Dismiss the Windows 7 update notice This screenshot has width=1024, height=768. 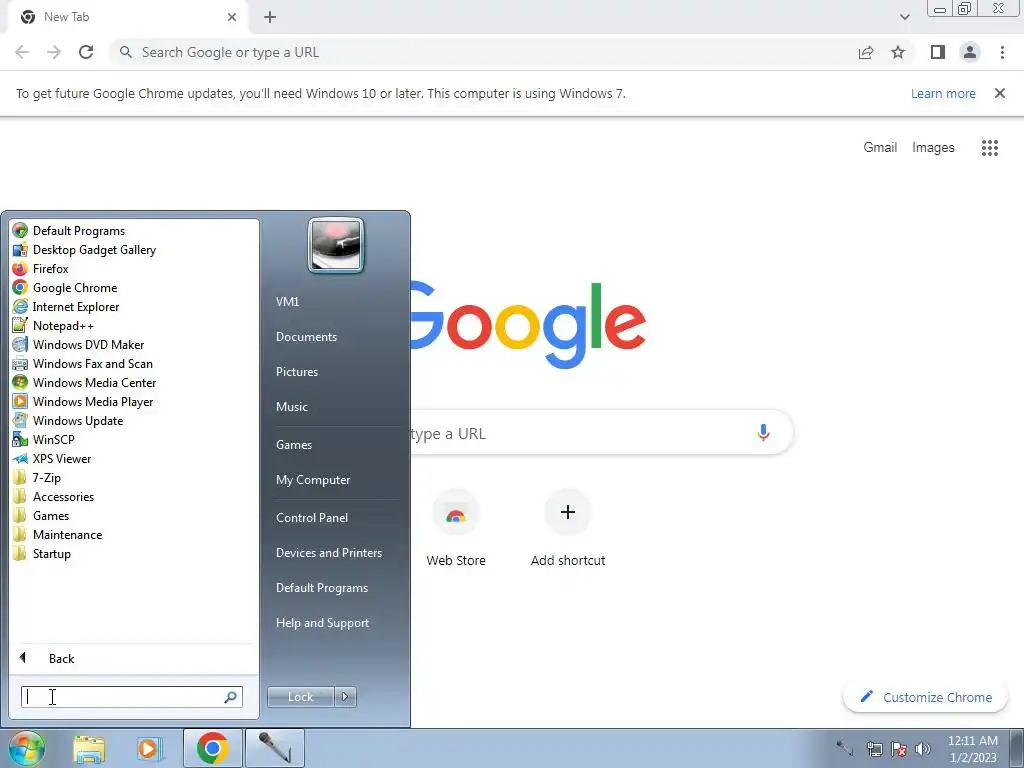pos(999,93)
